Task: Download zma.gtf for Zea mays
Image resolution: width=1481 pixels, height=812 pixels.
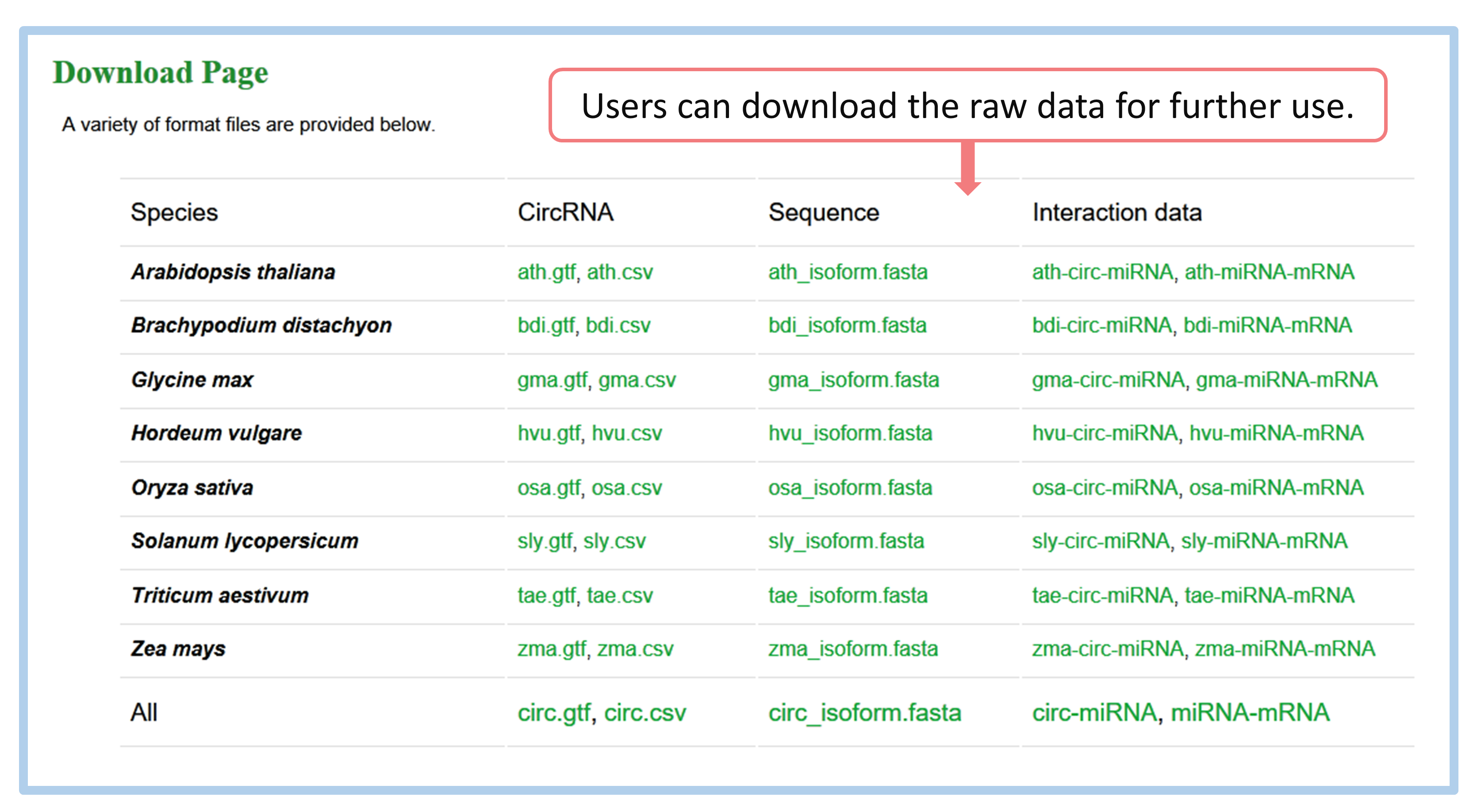Action: click(551, 649)
